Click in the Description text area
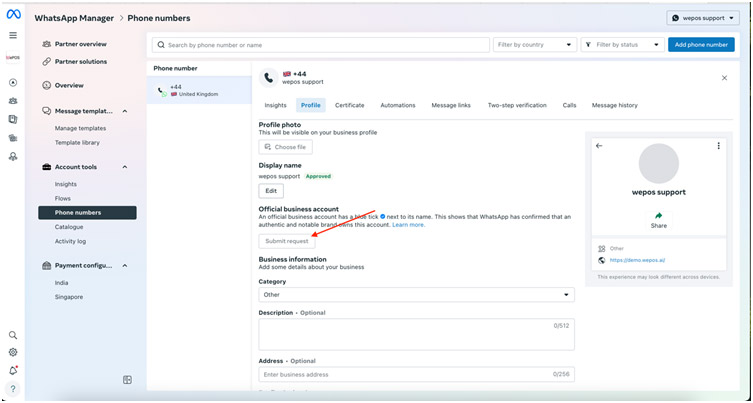 (x=416, y=334)
